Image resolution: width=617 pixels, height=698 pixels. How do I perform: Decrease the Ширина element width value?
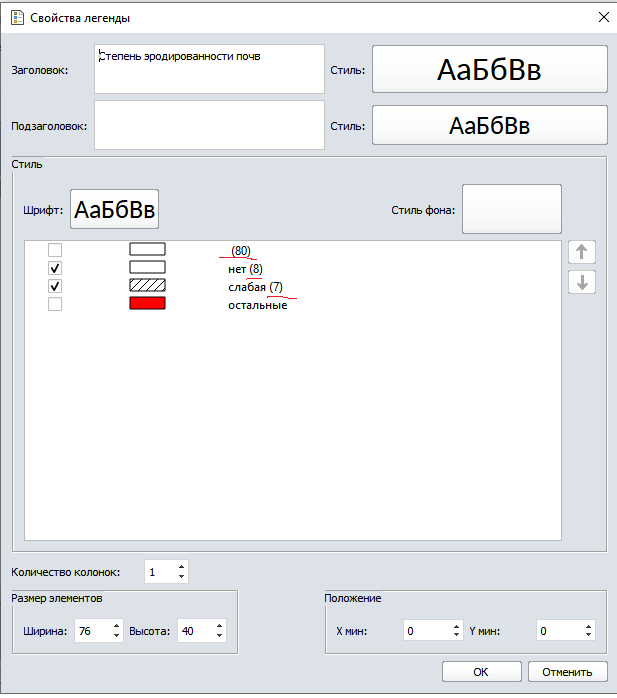tap(117, 636)
